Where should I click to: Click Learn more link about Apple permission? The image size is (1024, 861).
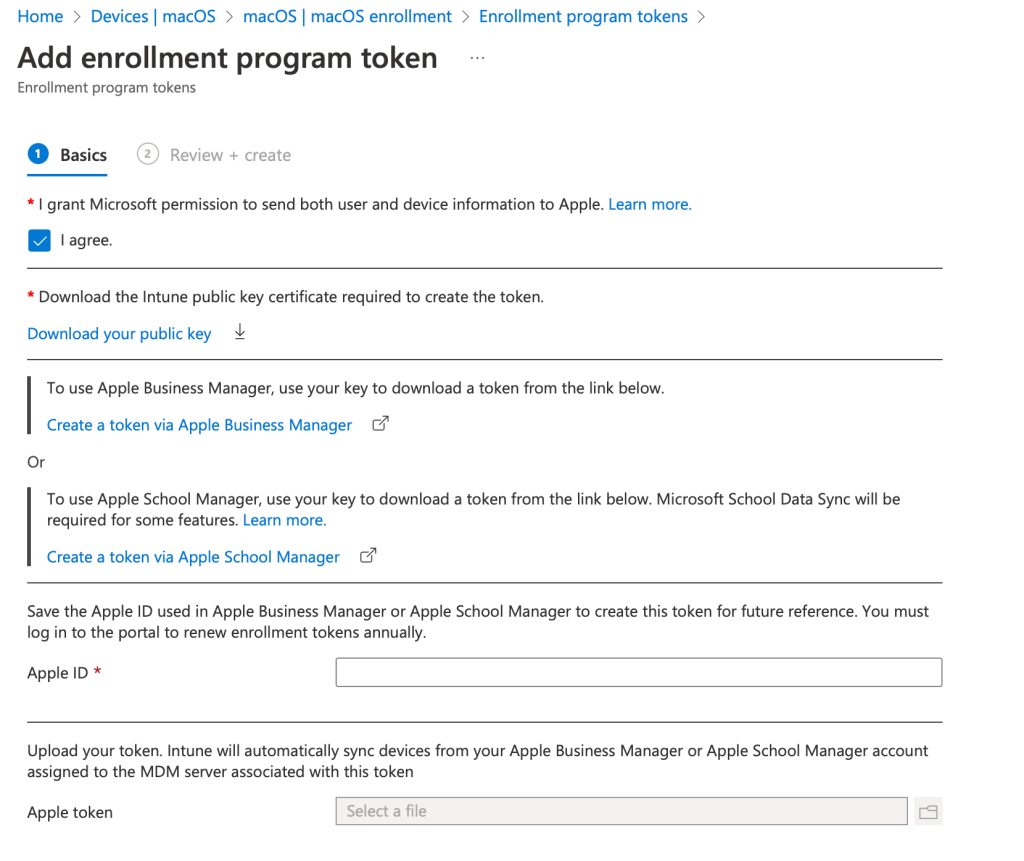649,204
